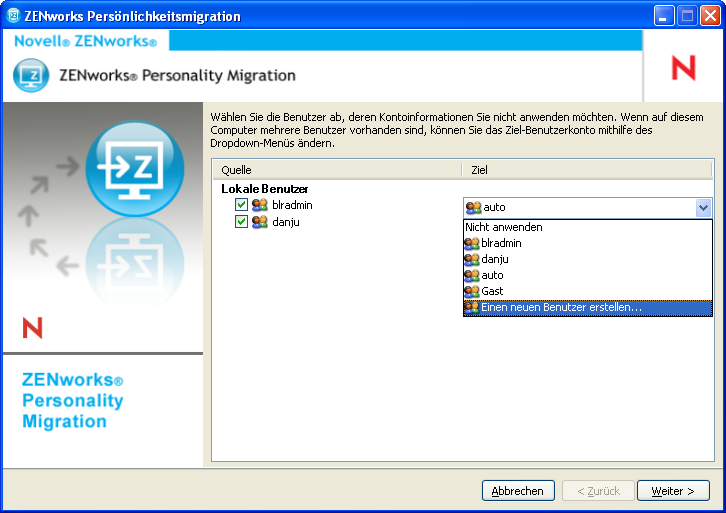
Task: Click the Quelle column header
Action: click(338, 170)
